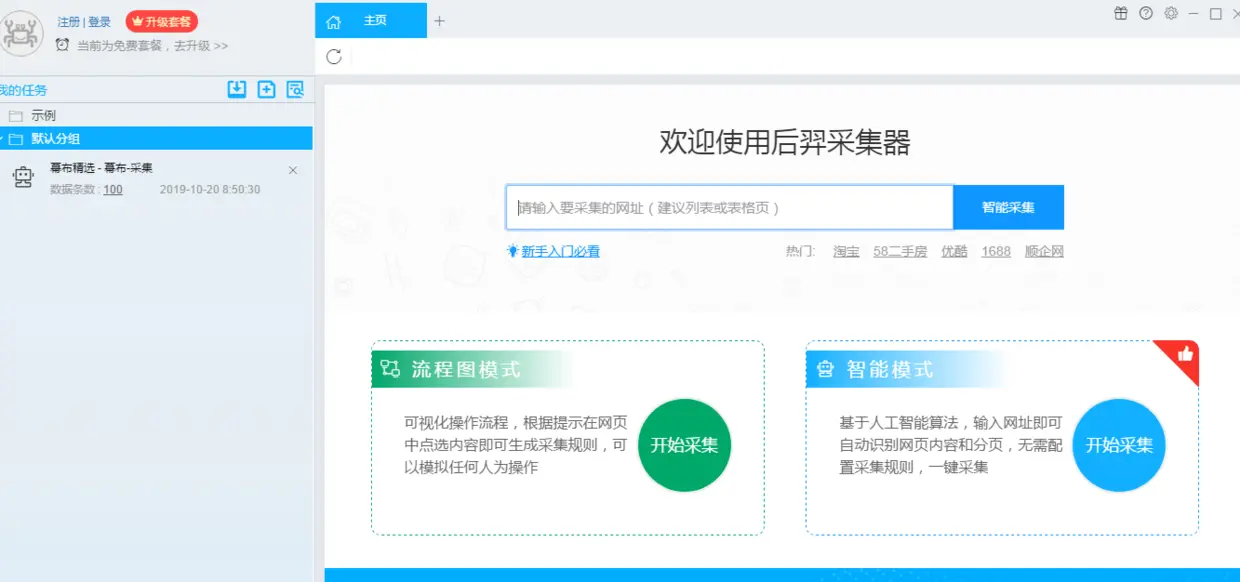Click the 欢迎使用后羿采集器 heading

click(785, 142)
